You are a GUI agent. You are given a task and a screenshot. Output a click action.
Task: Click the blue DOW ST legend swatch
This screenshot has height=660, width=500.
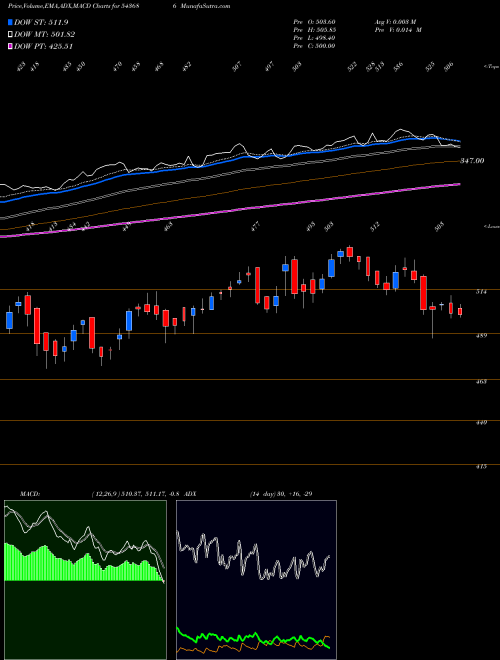coord(10,23)
